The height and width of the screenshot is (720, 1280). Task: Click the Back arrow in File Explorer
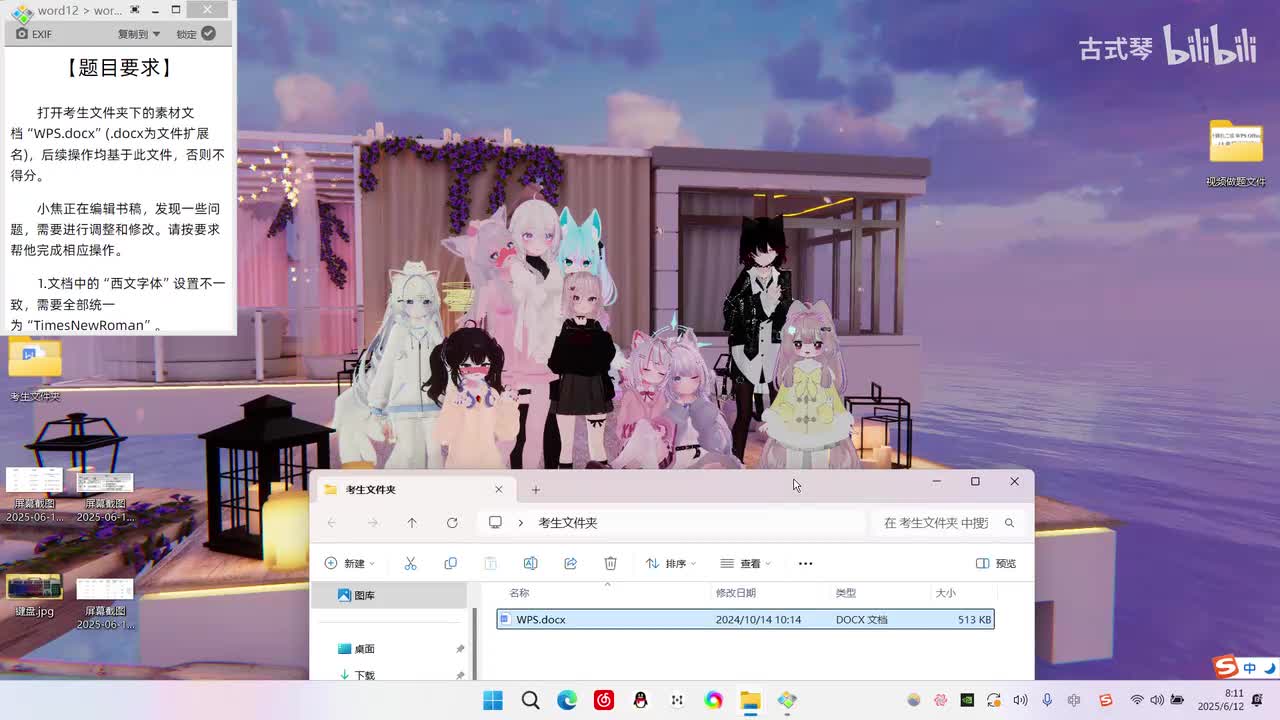pyautogui.click(x=332, y=522)
